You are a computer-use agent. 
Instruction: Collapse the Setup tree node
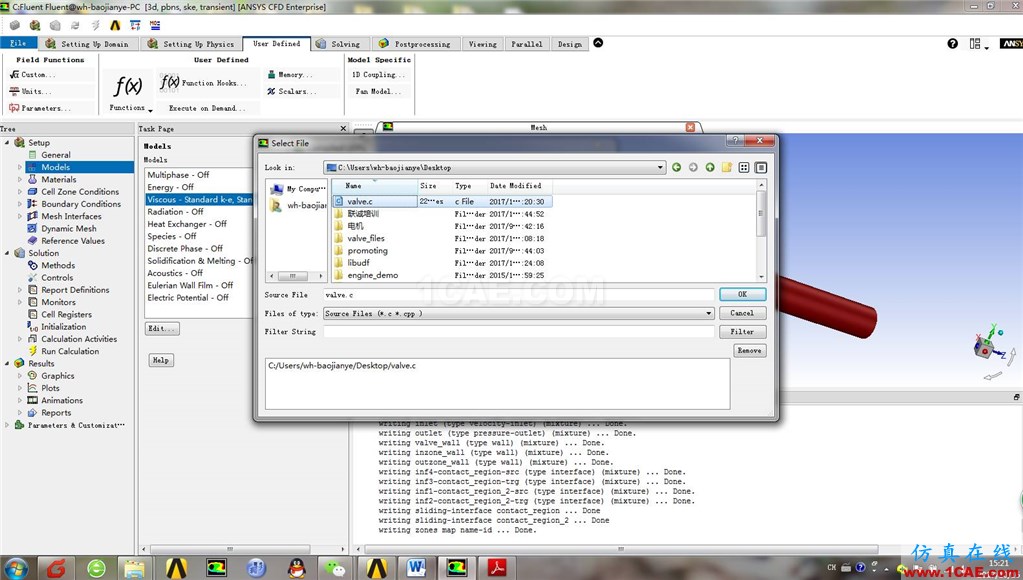click(7, 142)
